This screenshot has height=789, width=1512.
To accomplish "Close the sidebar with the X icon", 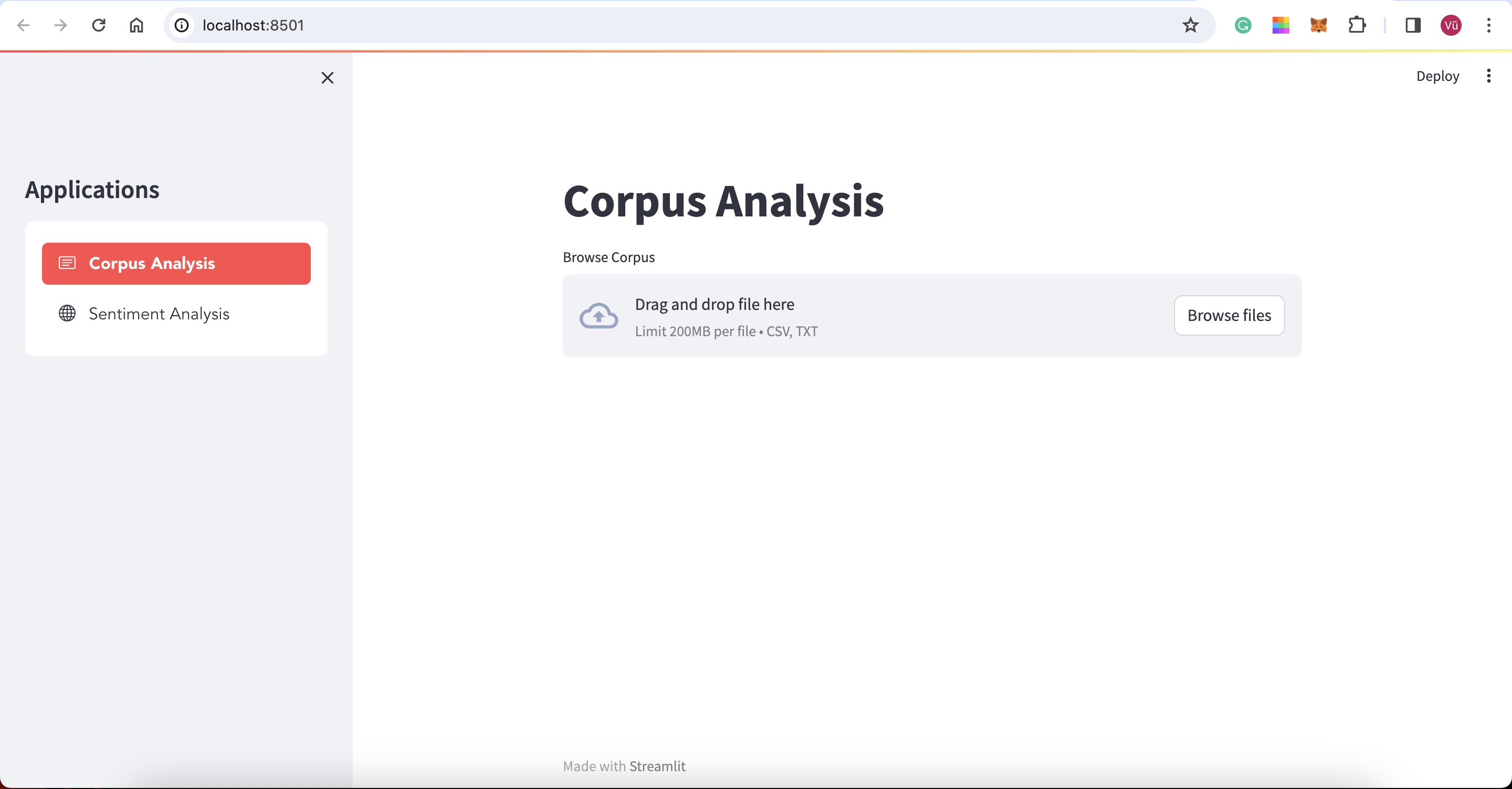I will 328,78.
